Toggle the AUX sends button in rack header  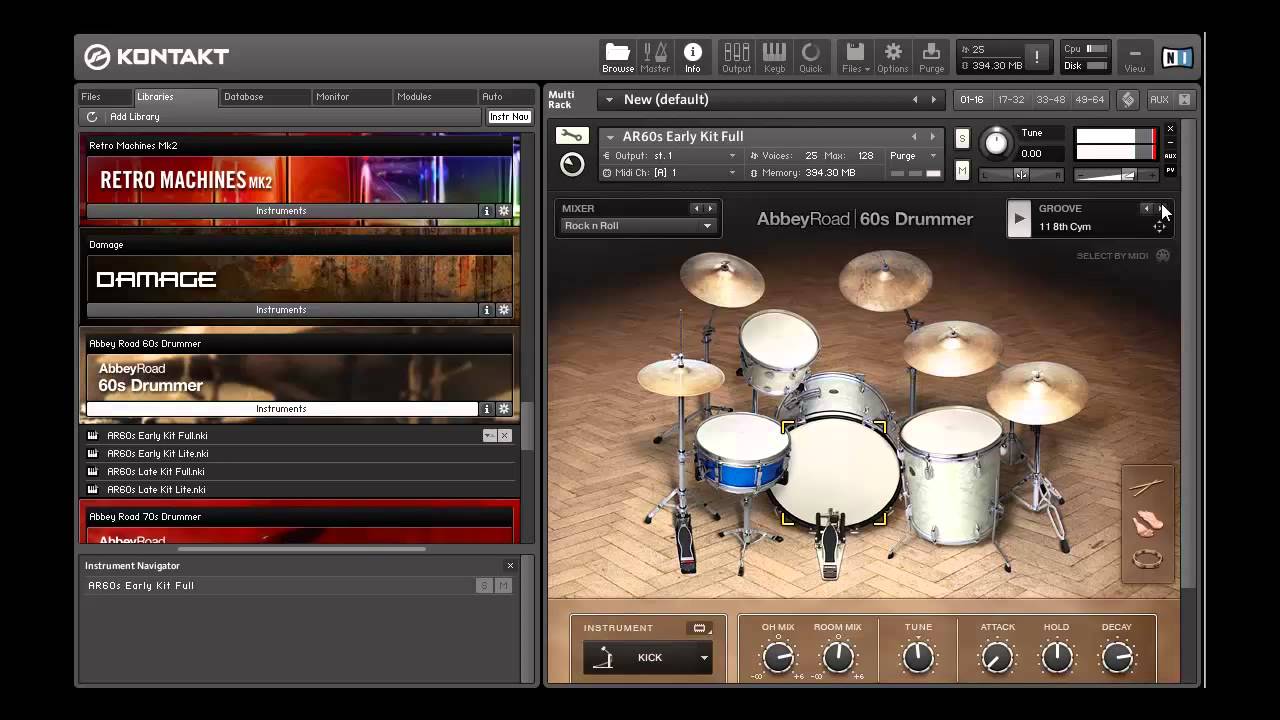(1159, 100)
